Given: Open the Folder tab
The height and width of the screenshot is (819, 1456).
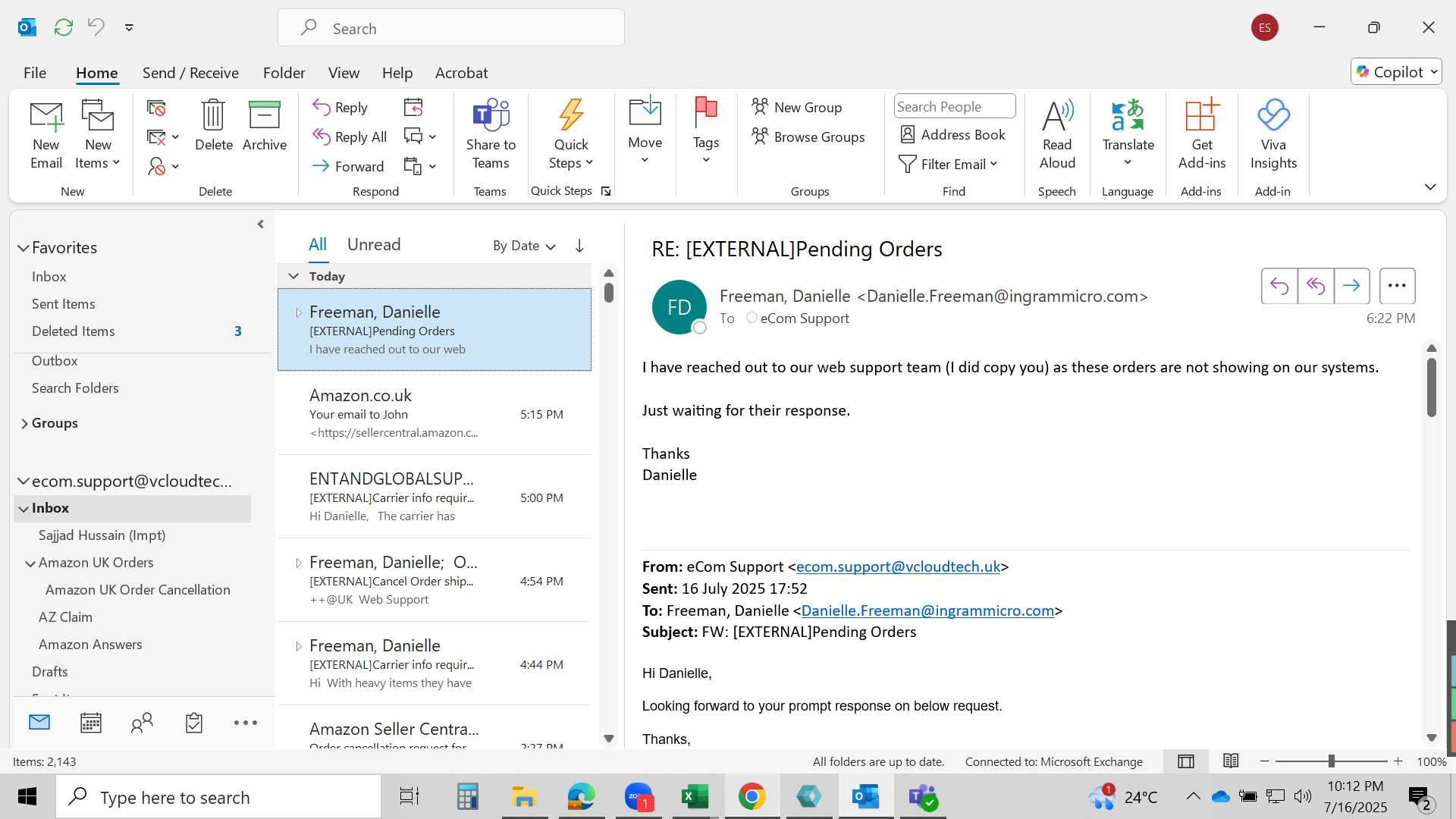Looking at the screenshot, I should tap(284, 73).
